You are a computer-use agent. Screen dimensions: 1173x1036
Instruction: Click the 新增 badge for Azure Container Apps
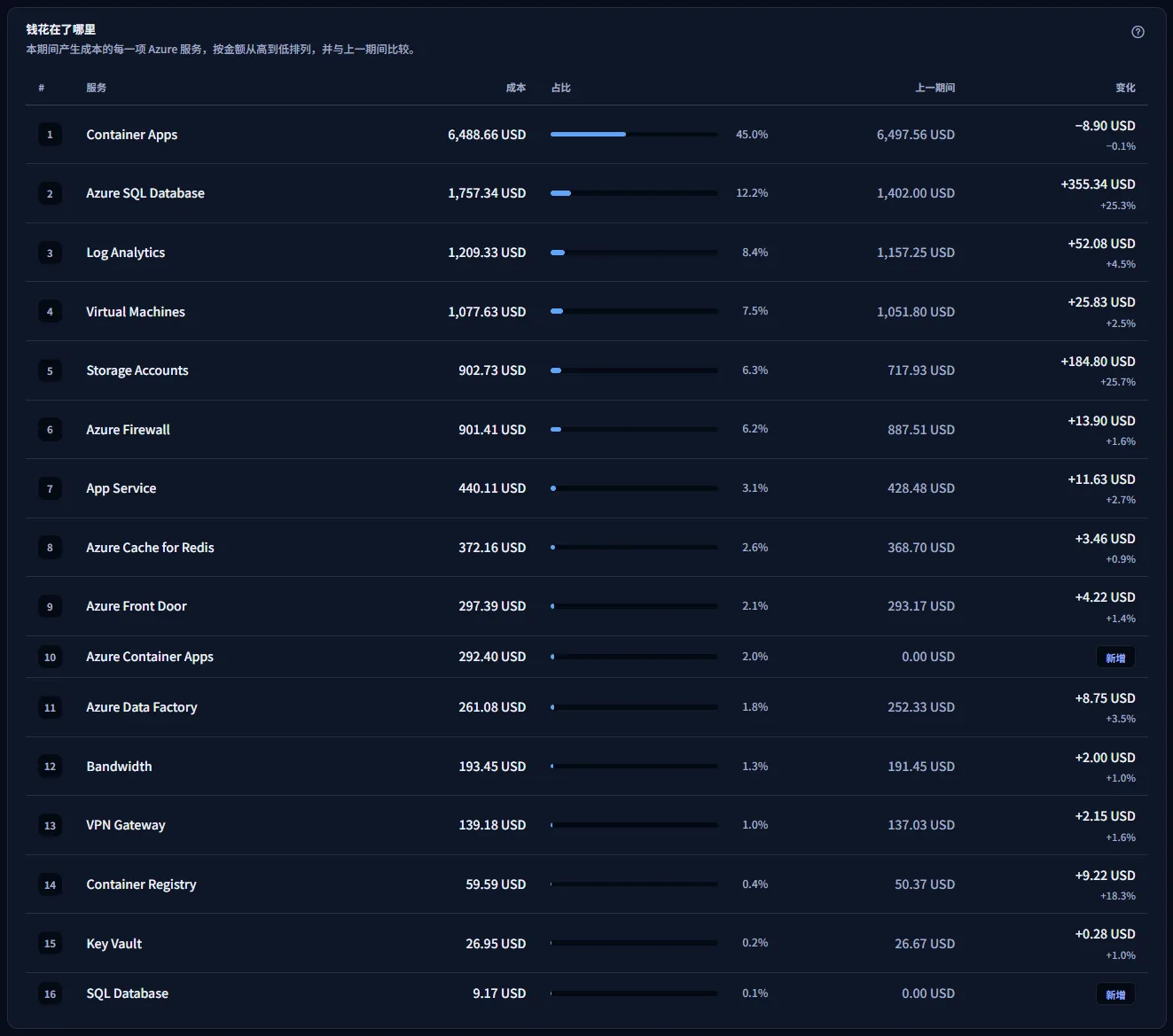[1115, 658]
